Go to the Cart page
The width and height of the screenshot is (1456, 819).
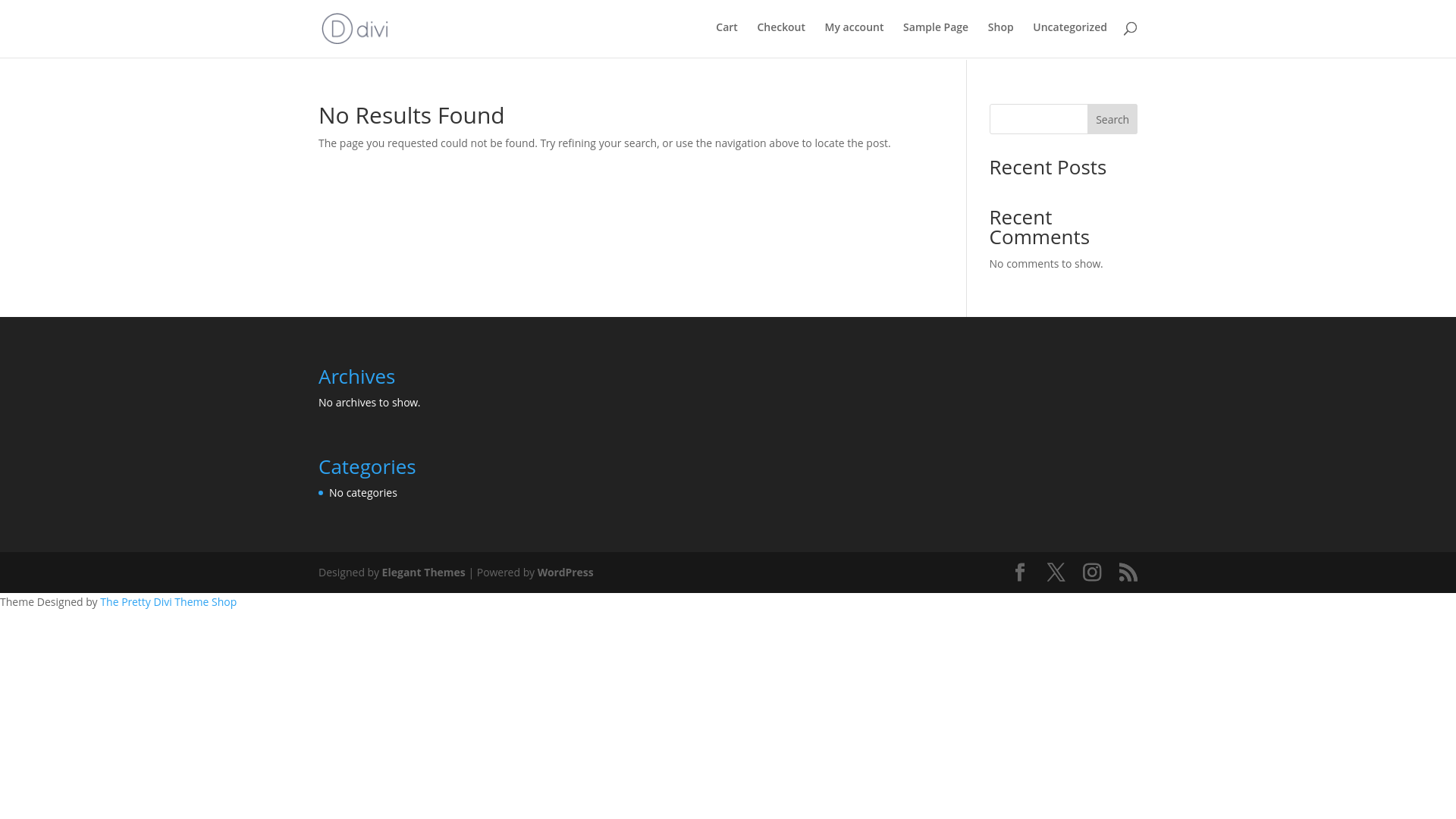tap(726, 27)
